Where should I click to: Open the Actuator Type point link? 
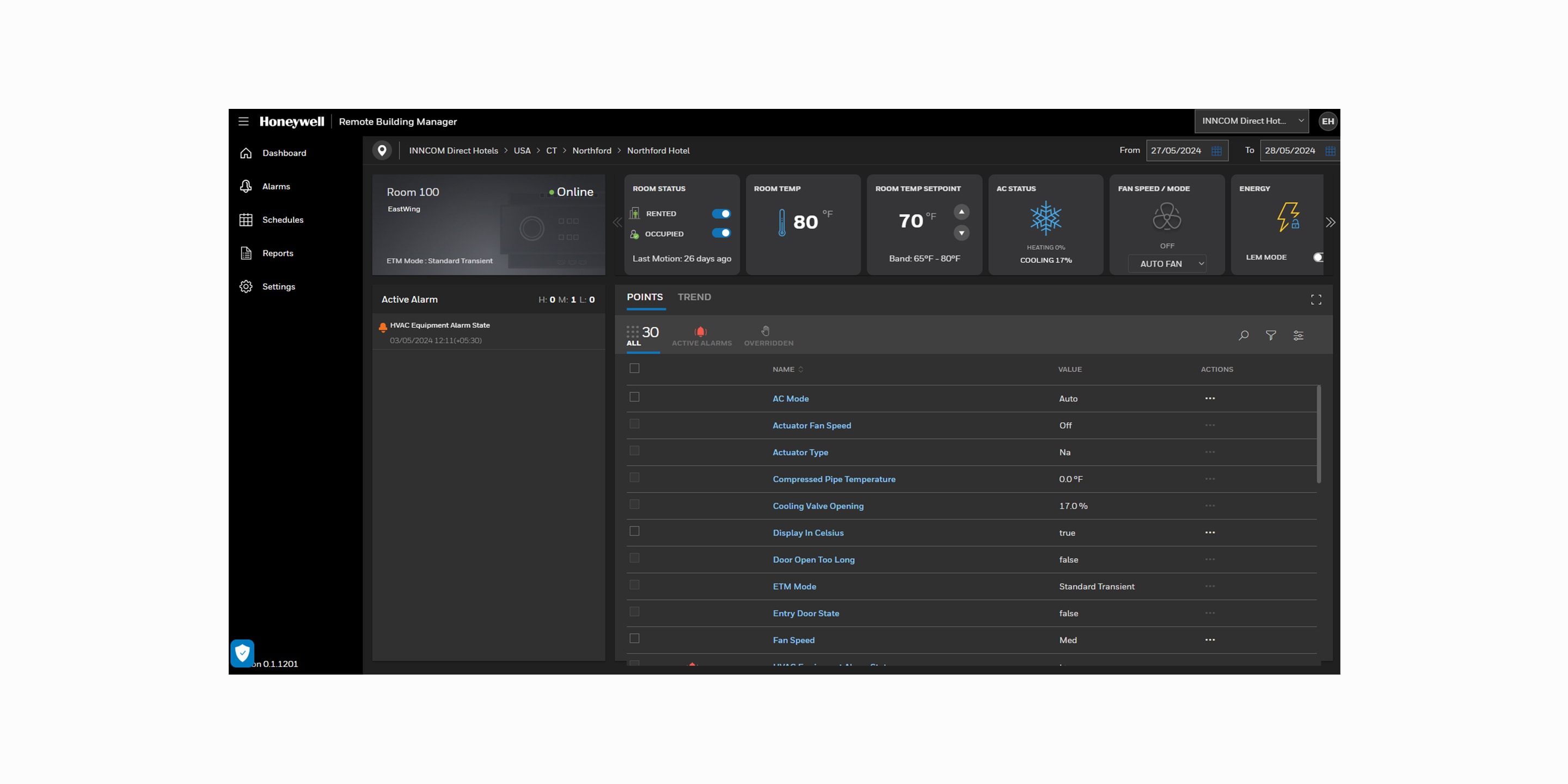[800, 452]
